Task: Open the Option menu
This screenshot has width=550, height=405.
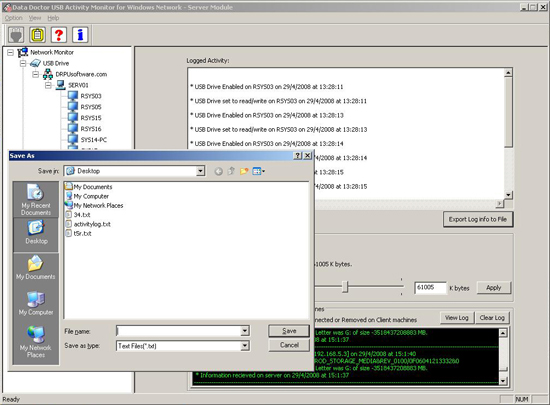Action: [x=14, y=18]
